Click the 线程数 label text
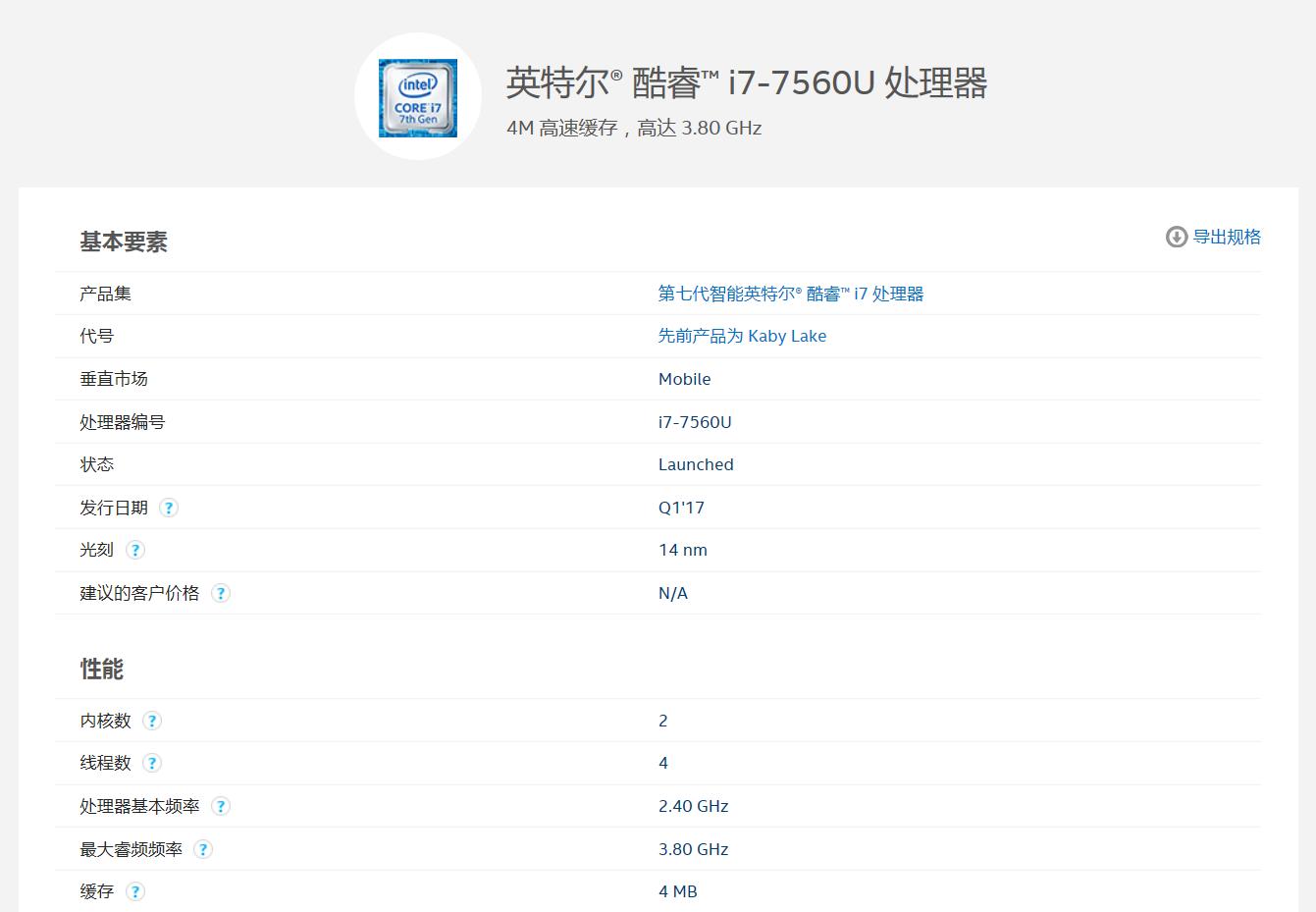Screen dimensions: 1316x912 (105, 763)
